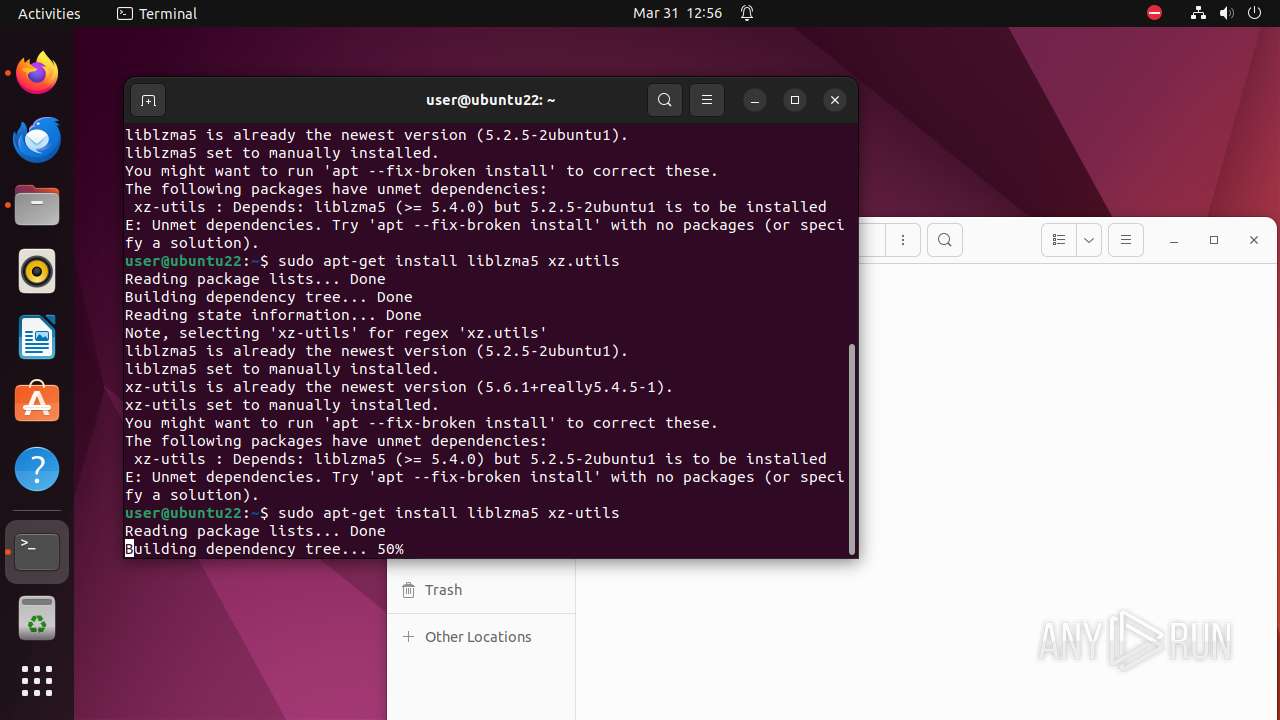
Task: Click 'xz-utils is already the newest version' line
Action: point(399,387)
